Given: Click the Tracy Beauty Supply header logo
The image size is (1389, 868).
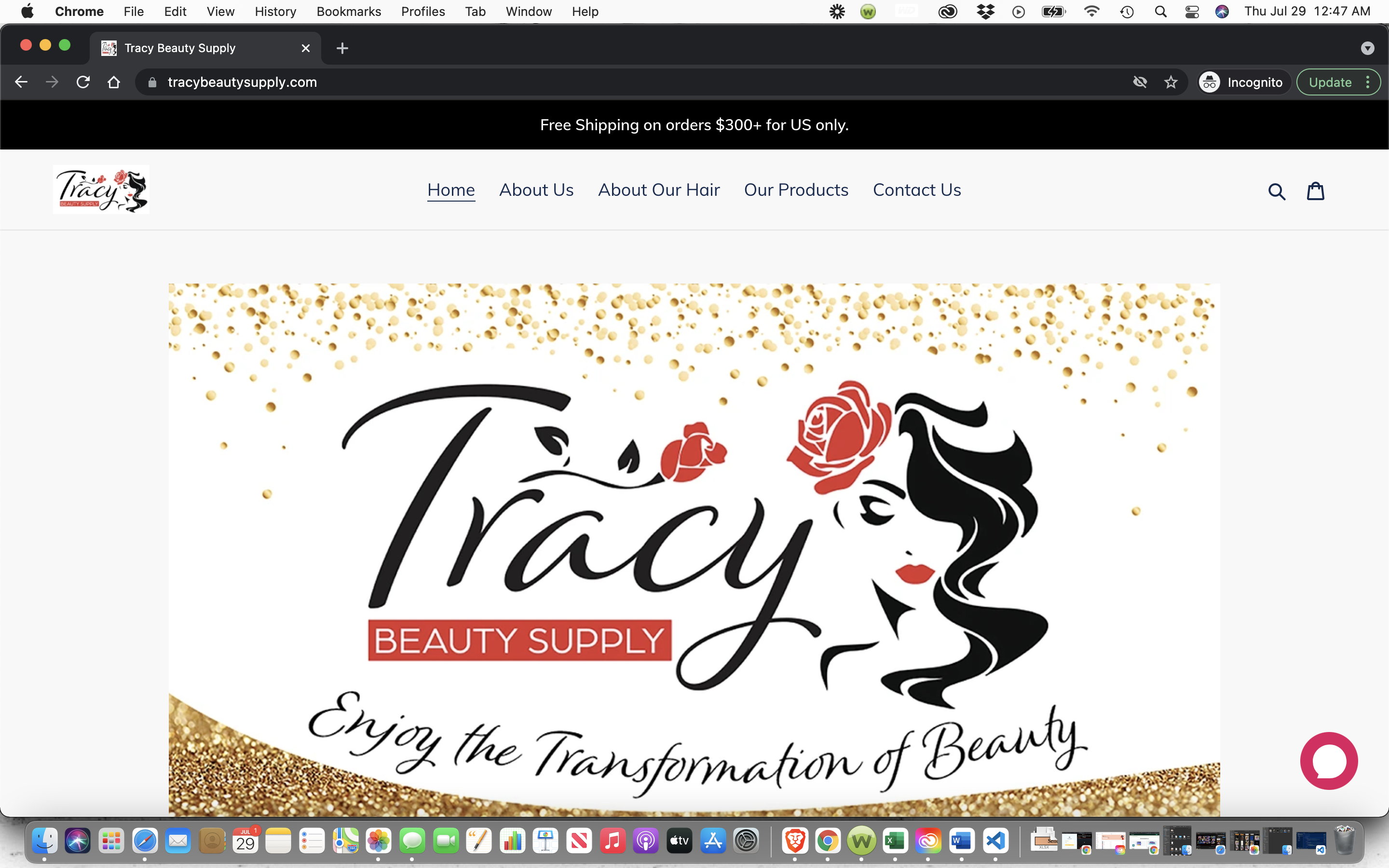Looking at the screenshot, I should pos(101,190).
